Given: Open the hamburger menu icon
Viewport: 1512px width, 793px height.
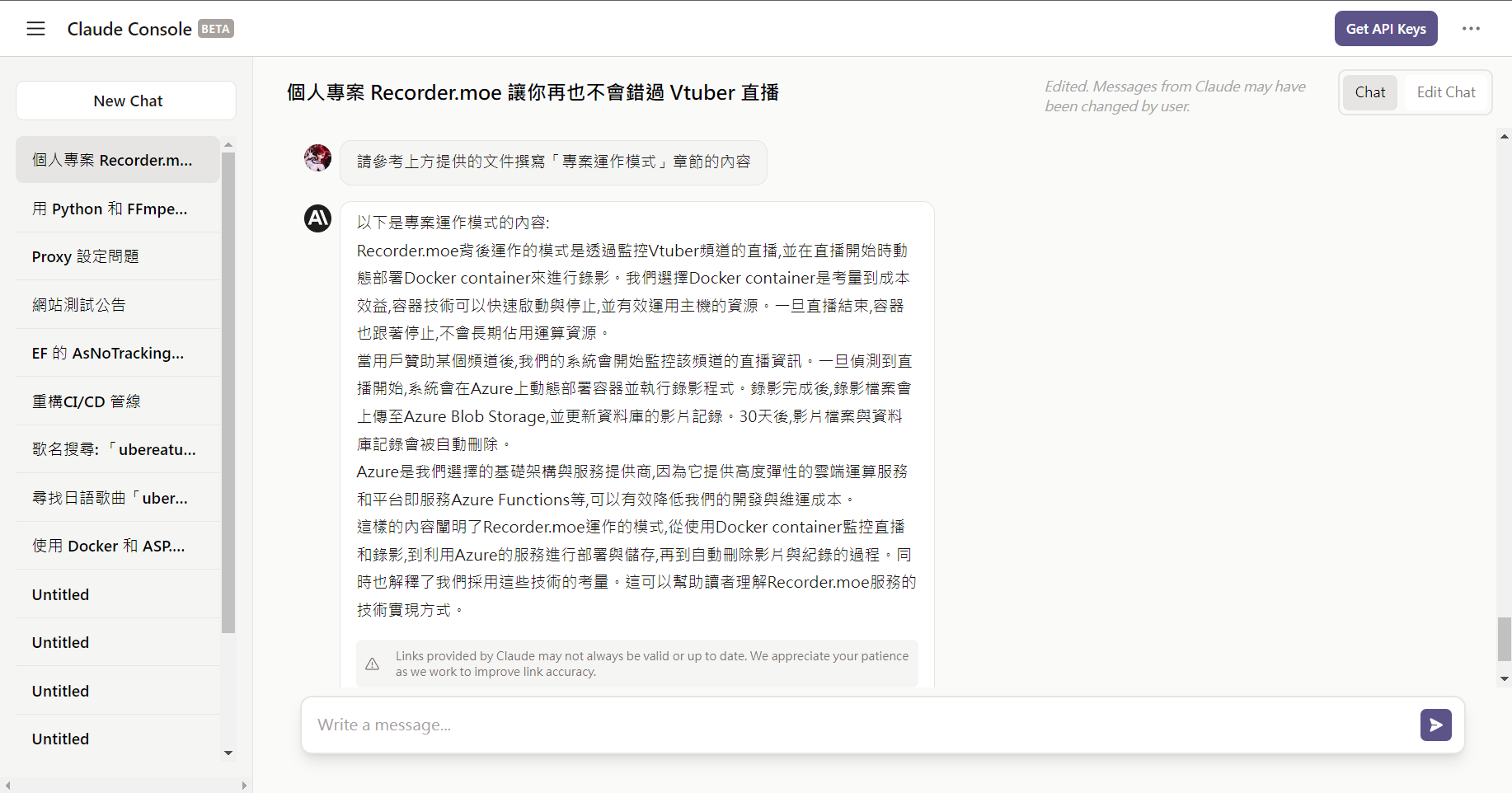Looking at the screenshot, I should point(35,29).
